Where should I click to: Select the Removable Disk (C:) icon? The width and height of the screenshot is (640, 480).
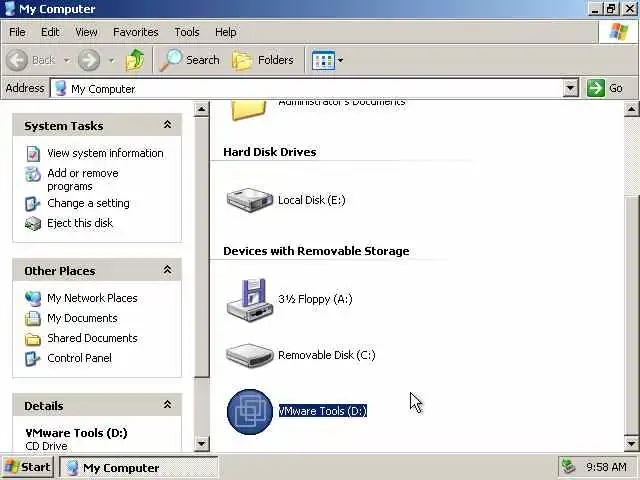[249, 355]
